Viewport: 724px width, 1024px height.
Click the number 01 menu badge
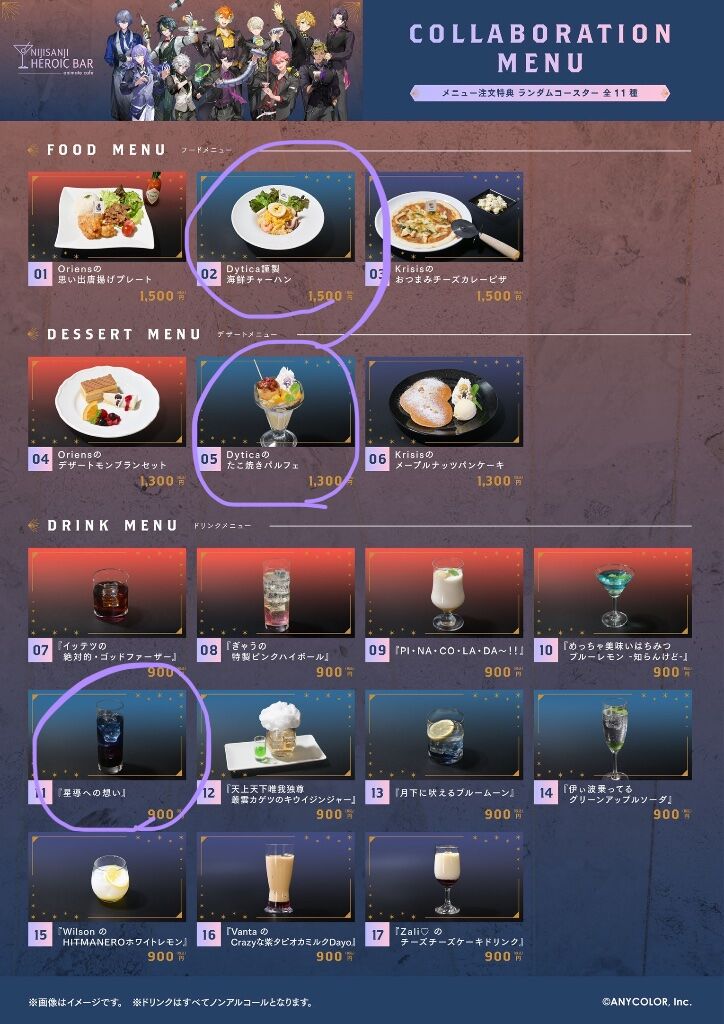[40, 274]
